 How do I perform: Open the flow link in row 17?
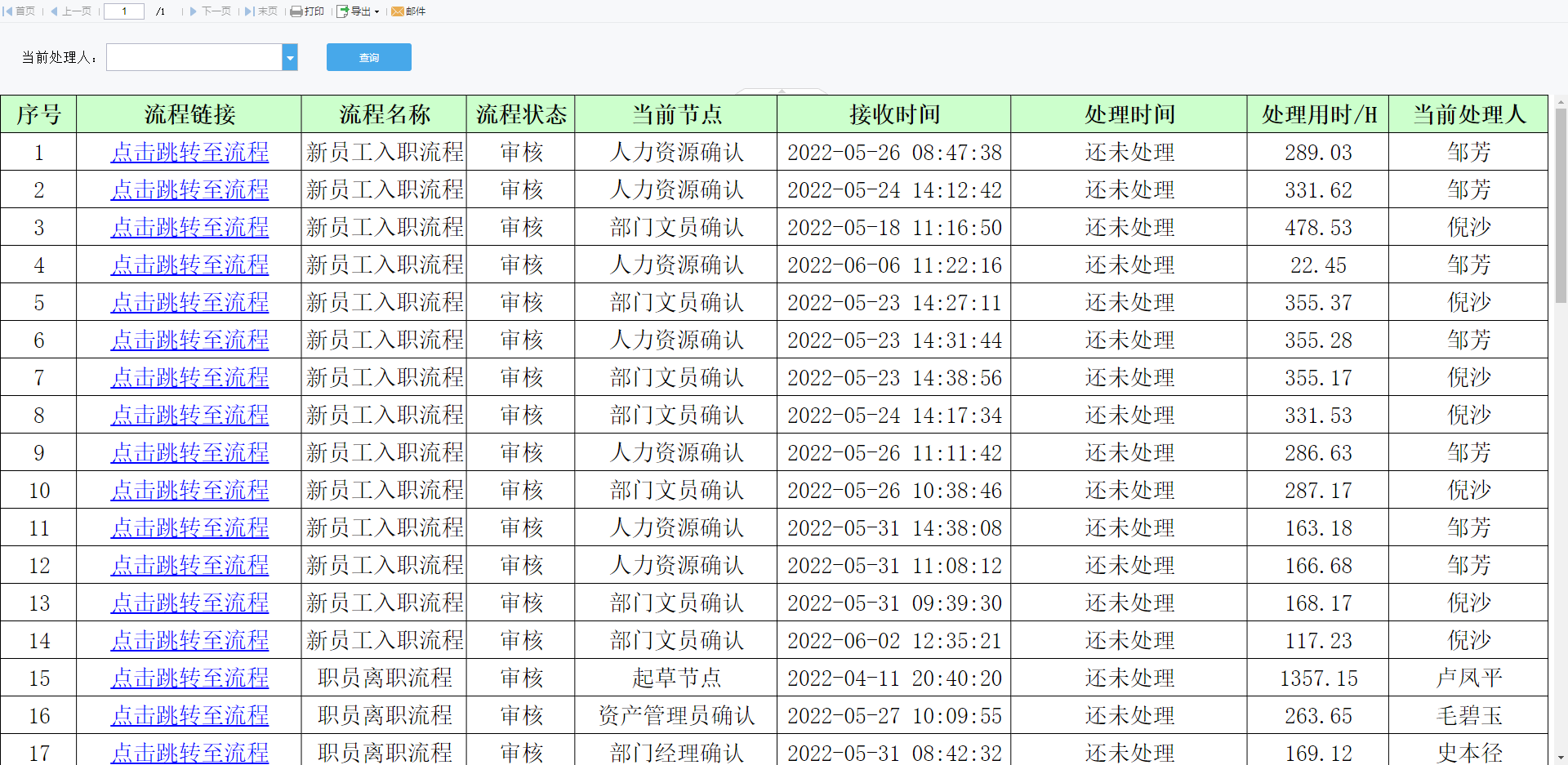pyautogui.click(x=189, y=753)
